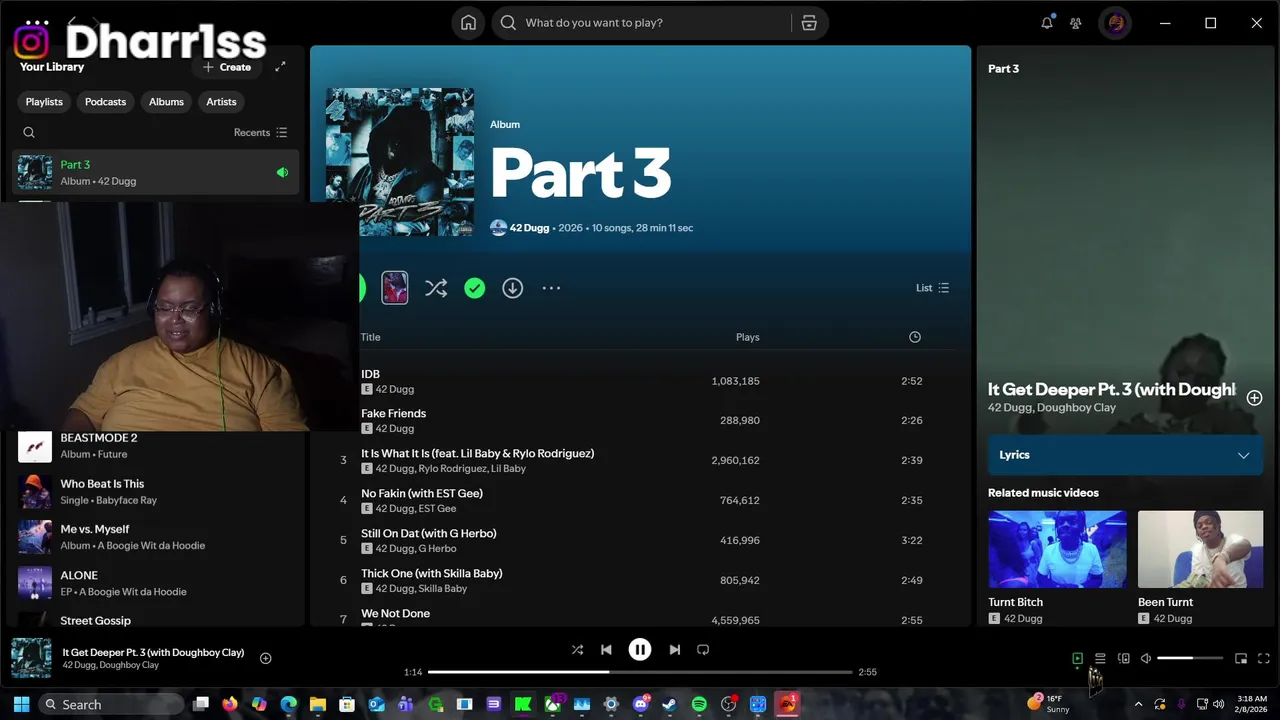Open Who Beat Is This single
Screen dimensions: 1280x720
click(x=156, y=492)
